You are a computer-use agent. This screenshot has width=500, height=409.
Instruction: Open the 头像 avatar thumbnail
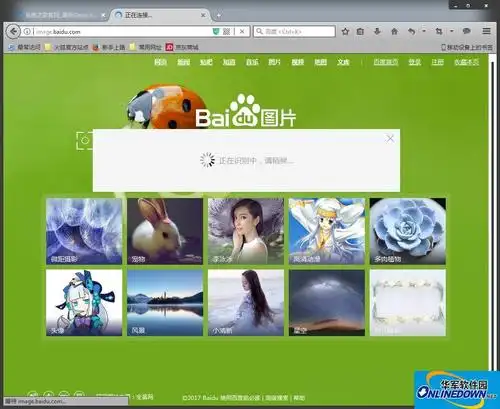(84, 303)
